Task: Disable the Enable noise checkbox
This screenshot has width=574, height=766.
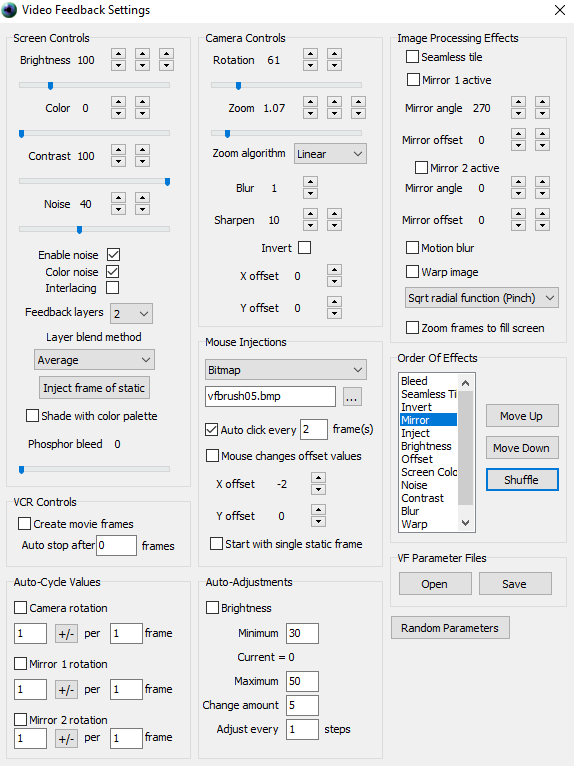Action: 113,255
